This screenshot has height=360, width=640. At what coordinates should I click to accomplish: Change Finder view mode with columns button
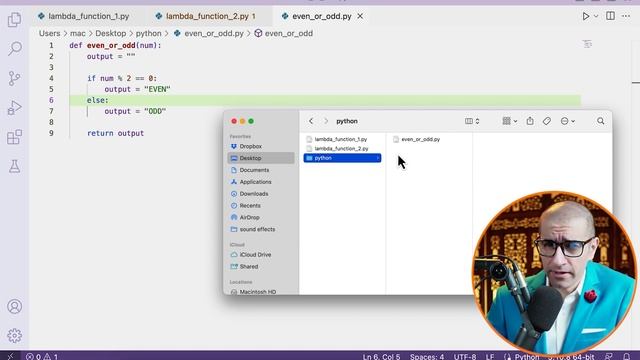[472, 121]
